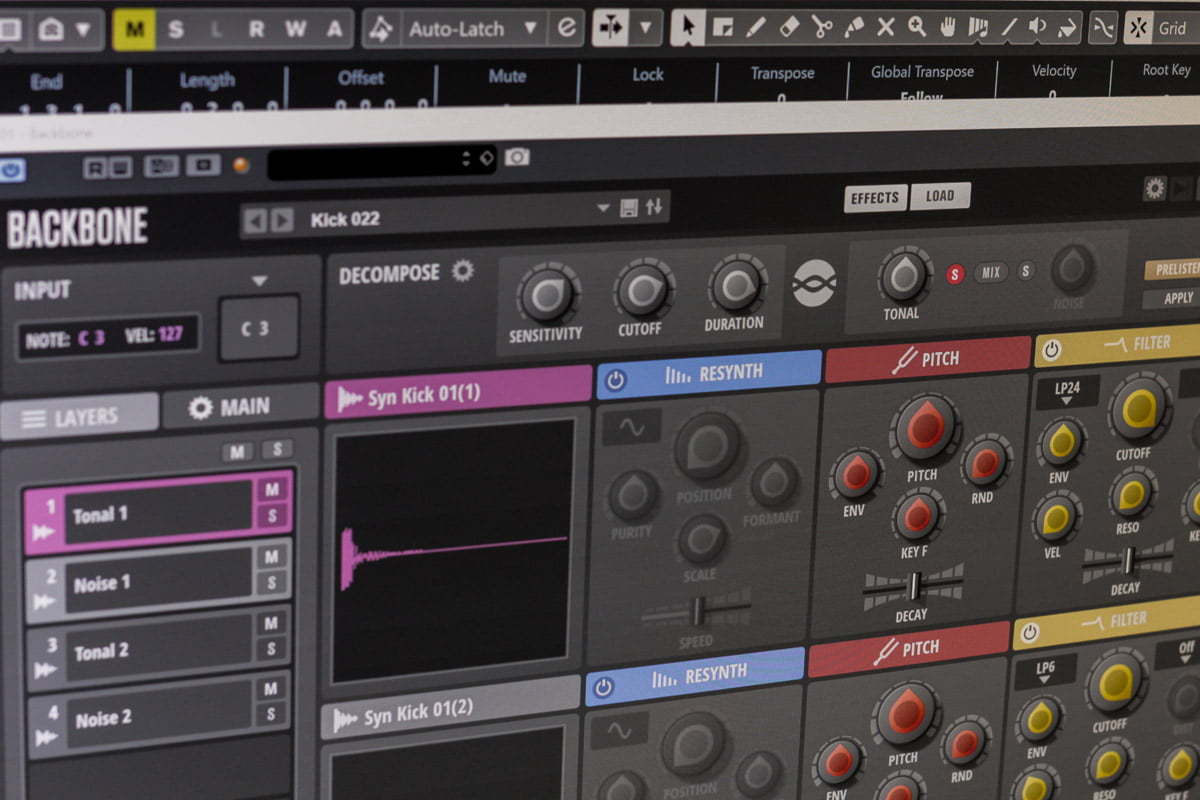Switch to the Main tab
Screen dimensions: 1200x800
pyautogui.click(x=240, y=406)
